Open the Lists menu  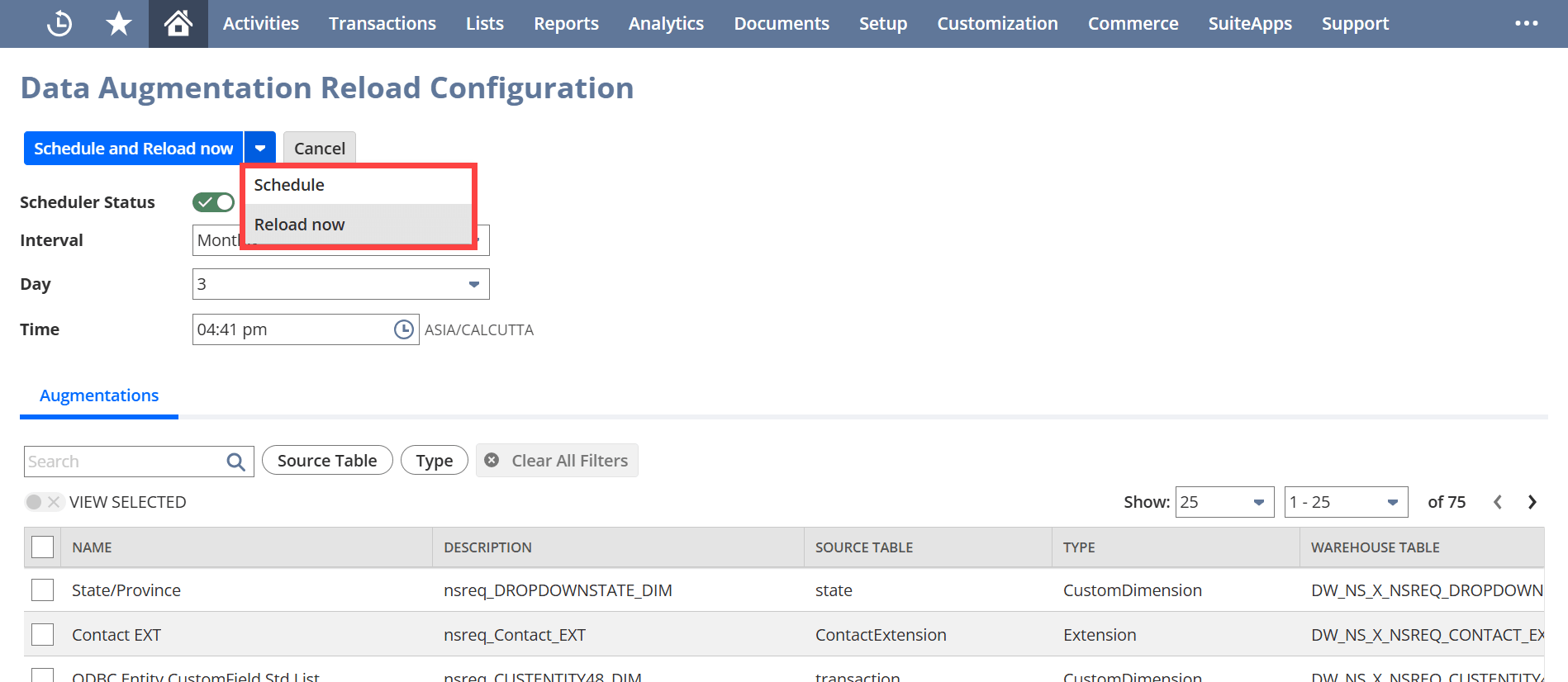click(485, 24)
